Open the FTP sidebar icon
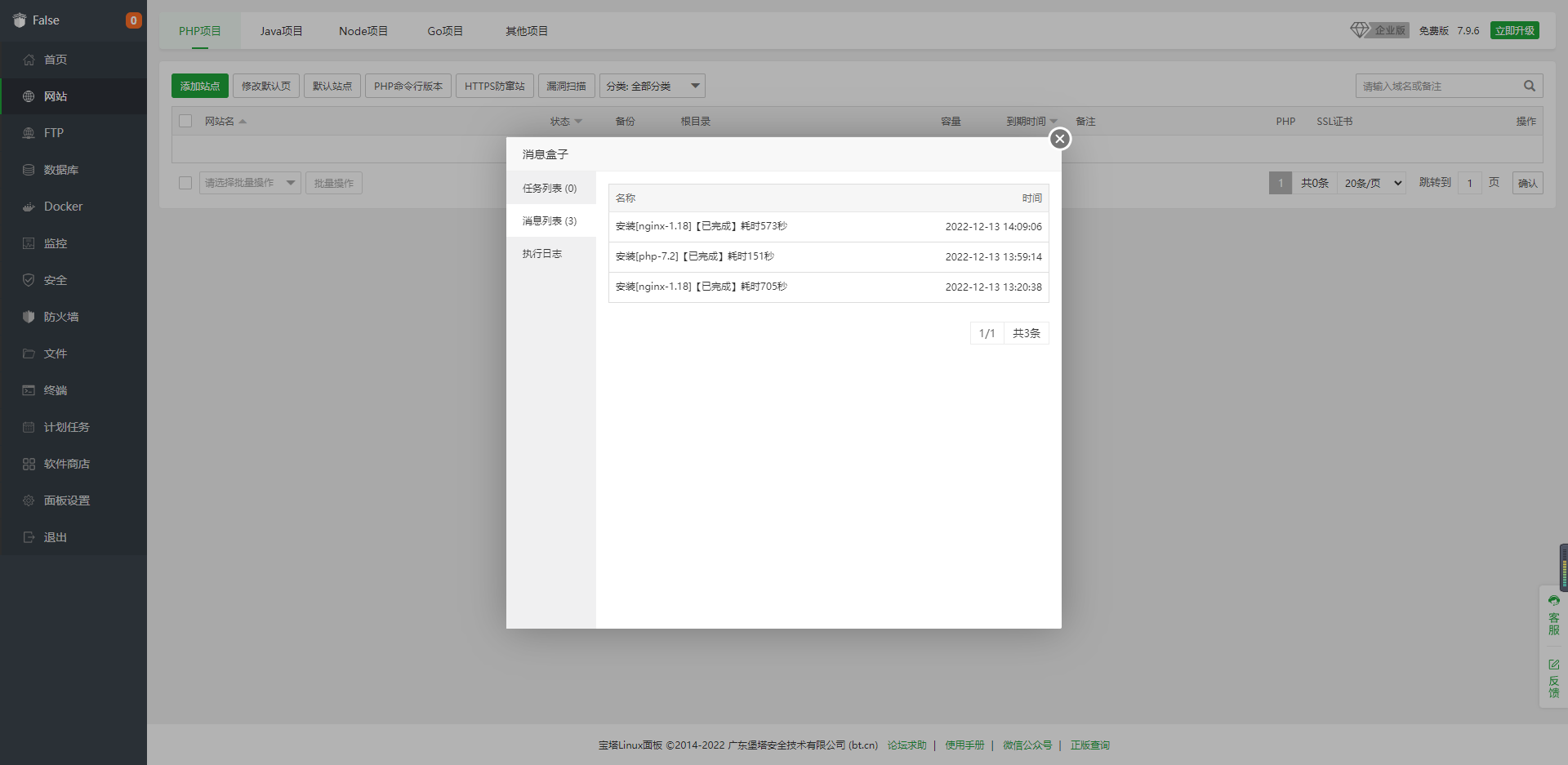The width and height of the screenshot is (1568, 765). 29,133
